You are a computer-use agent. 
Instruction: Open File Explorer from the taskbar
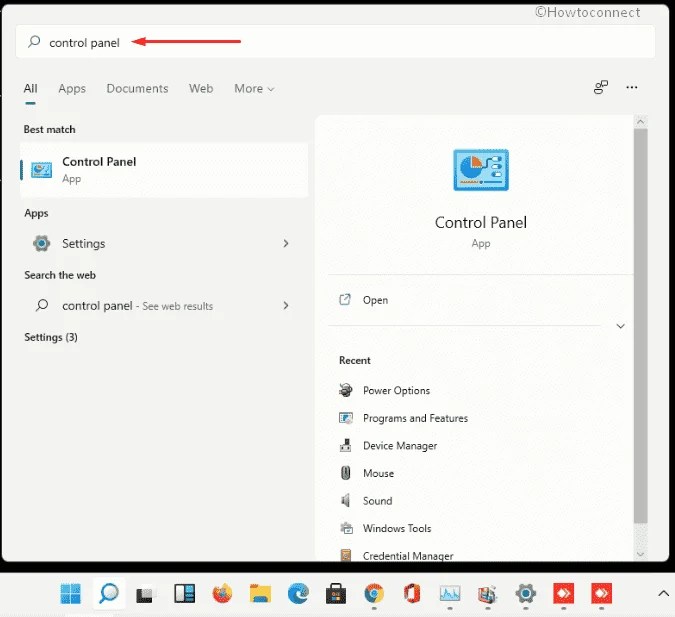coord(260,594)
